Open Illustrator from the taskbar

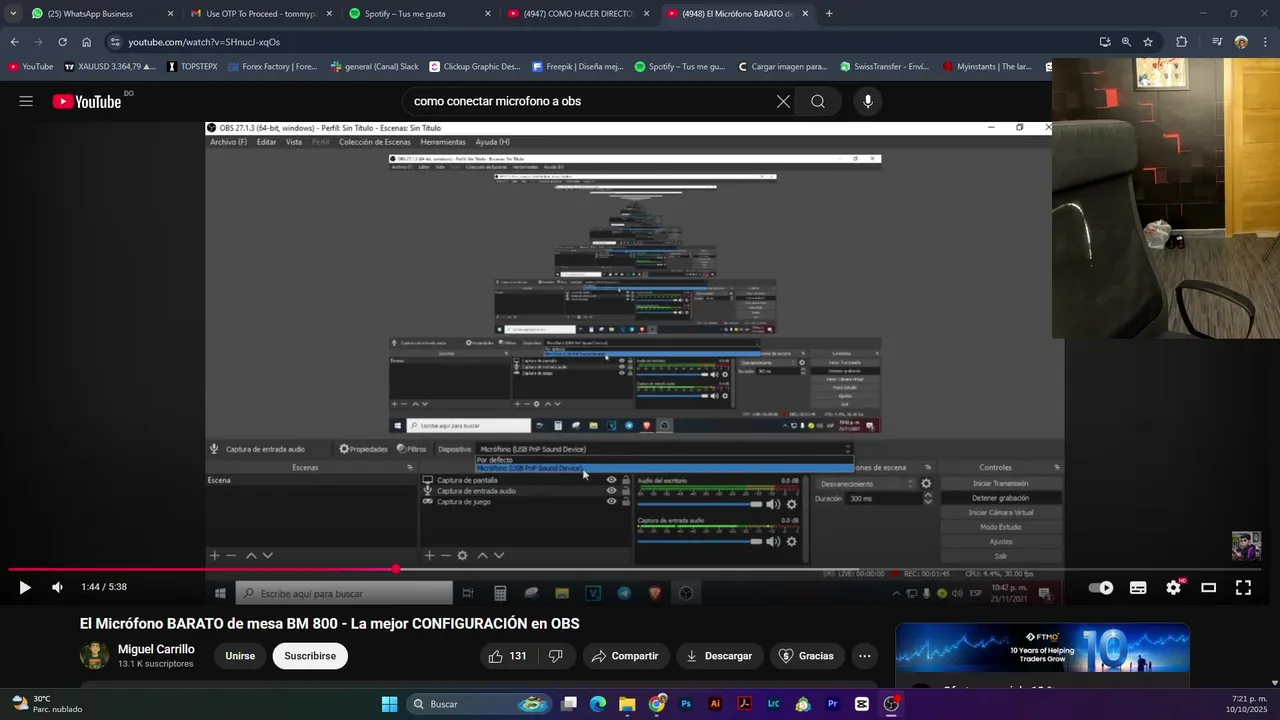point(715,704)
